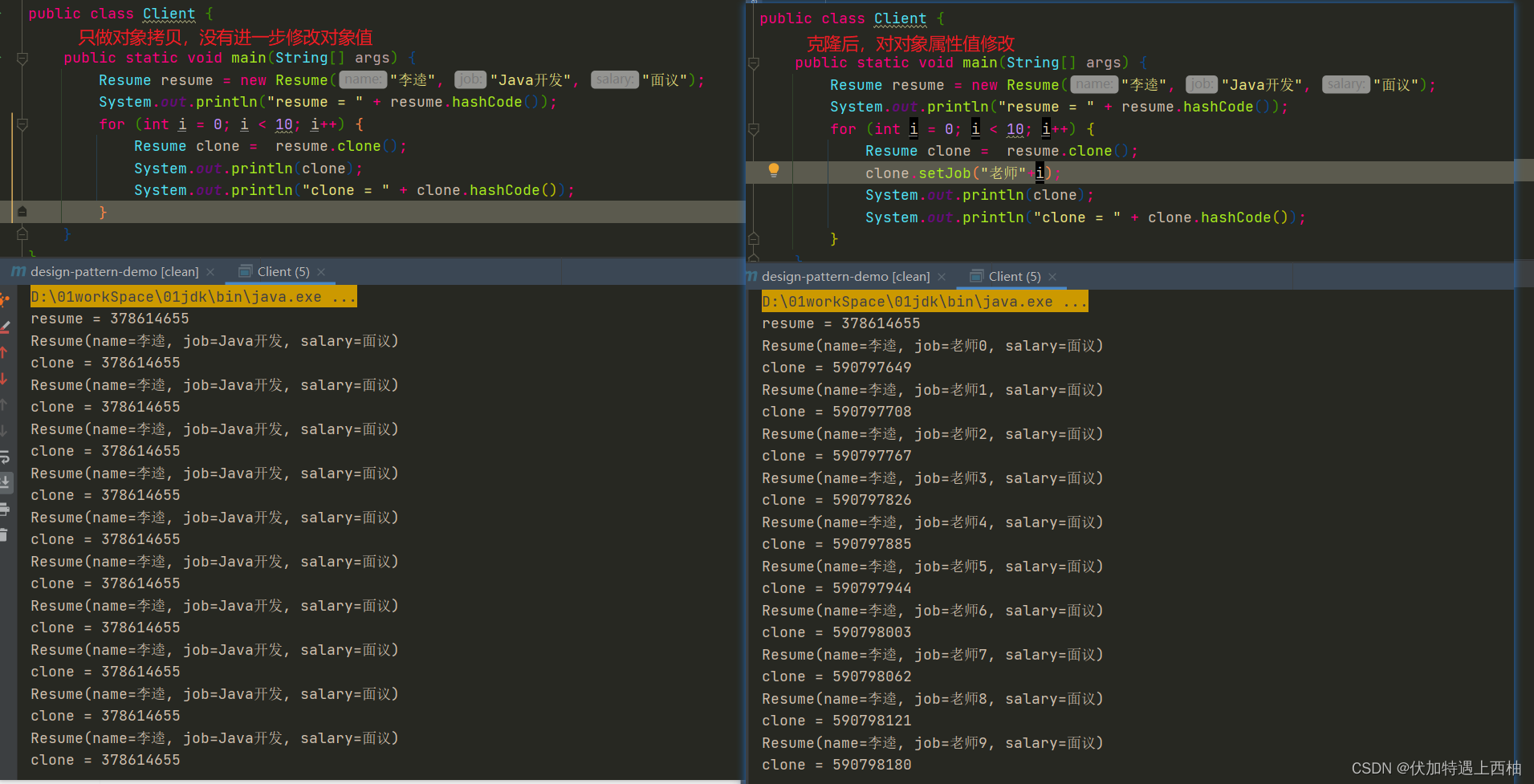1534x784 pixels.
Task: Click the left window's red down arrow icon
Action: tap(4, 378)
